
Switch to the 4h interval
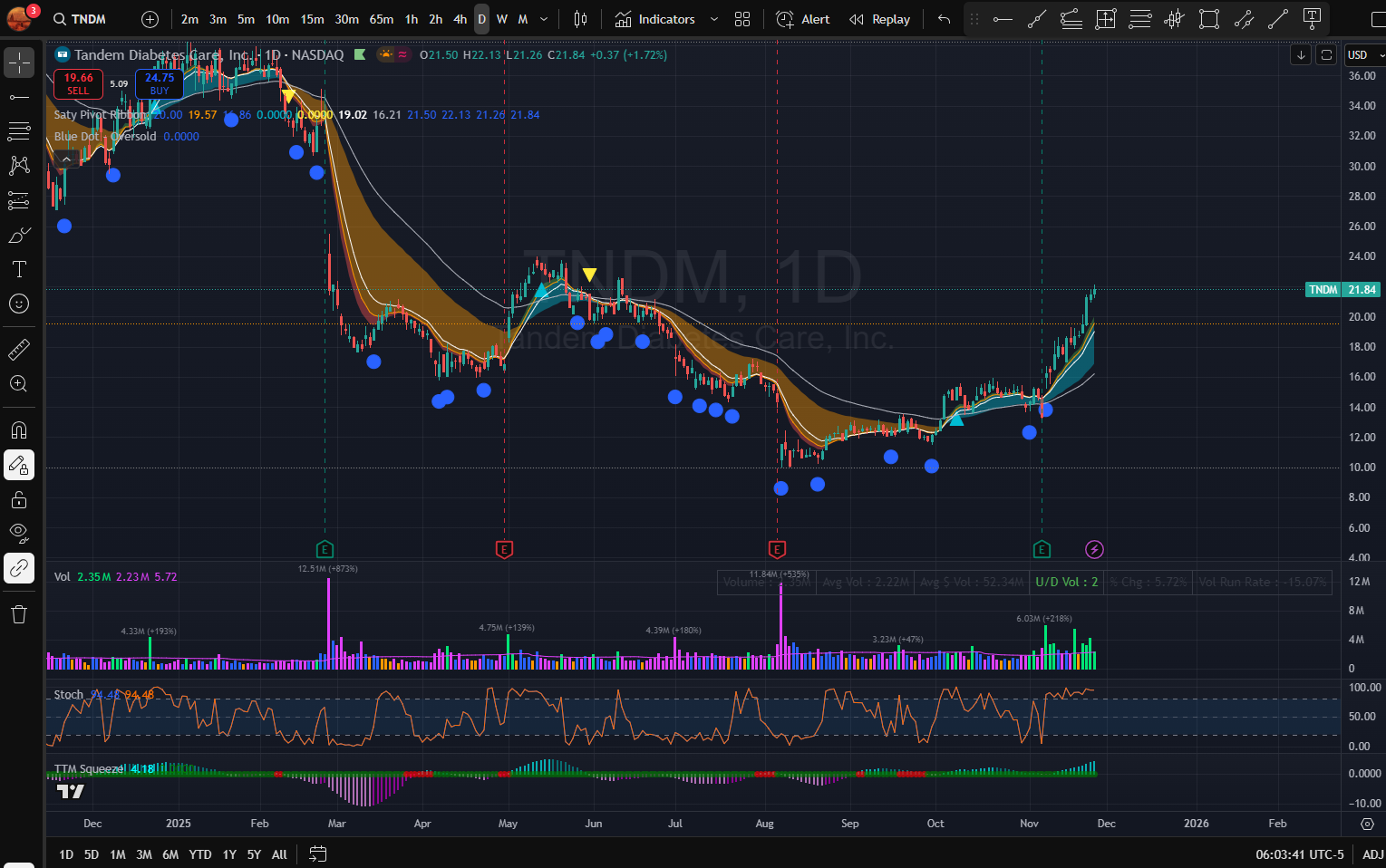(x=460, y=19)
